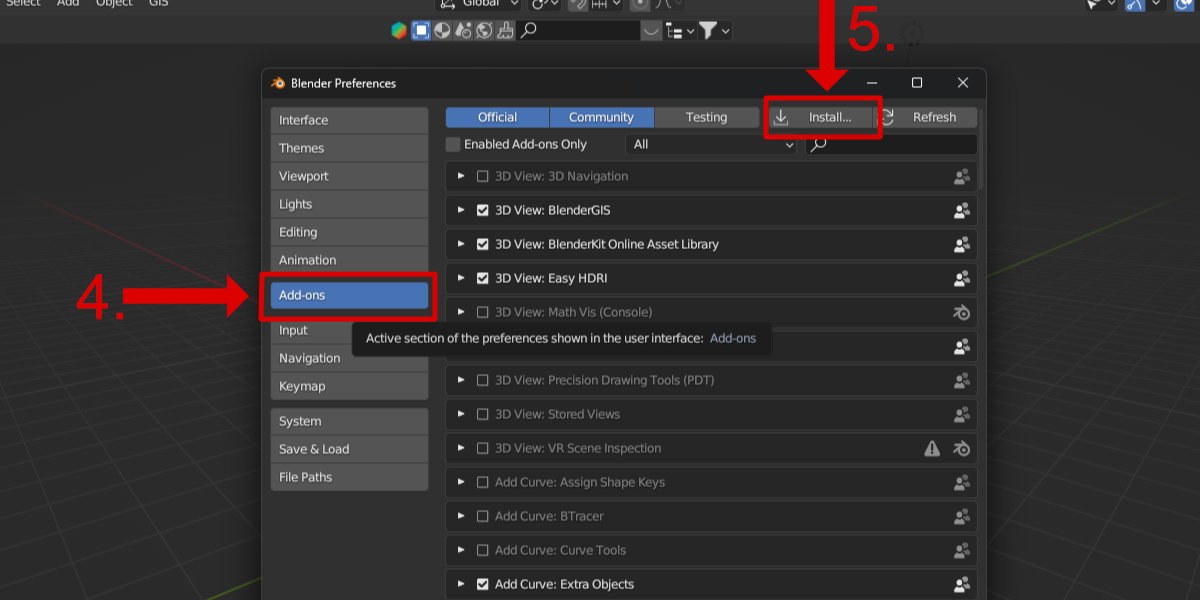This screenshot has height=600, width=1200.
Task: Enable the Precision Drawing Tools (PDT) checkbox
Action: click(483, 380)
